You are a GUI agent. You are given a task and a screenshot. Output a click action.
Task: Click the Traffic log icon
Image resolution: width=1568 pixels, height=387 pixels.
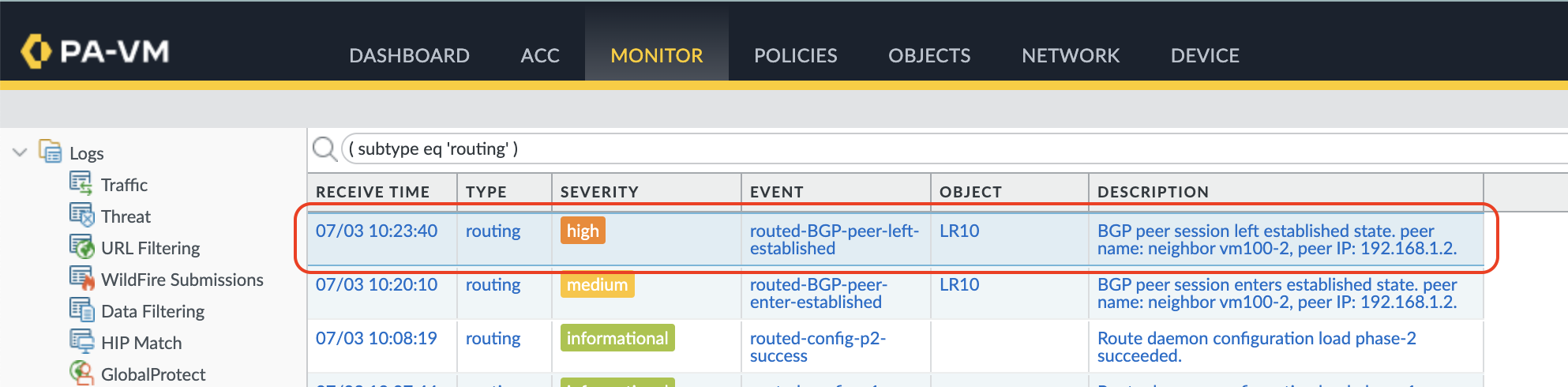click(81, 183)
